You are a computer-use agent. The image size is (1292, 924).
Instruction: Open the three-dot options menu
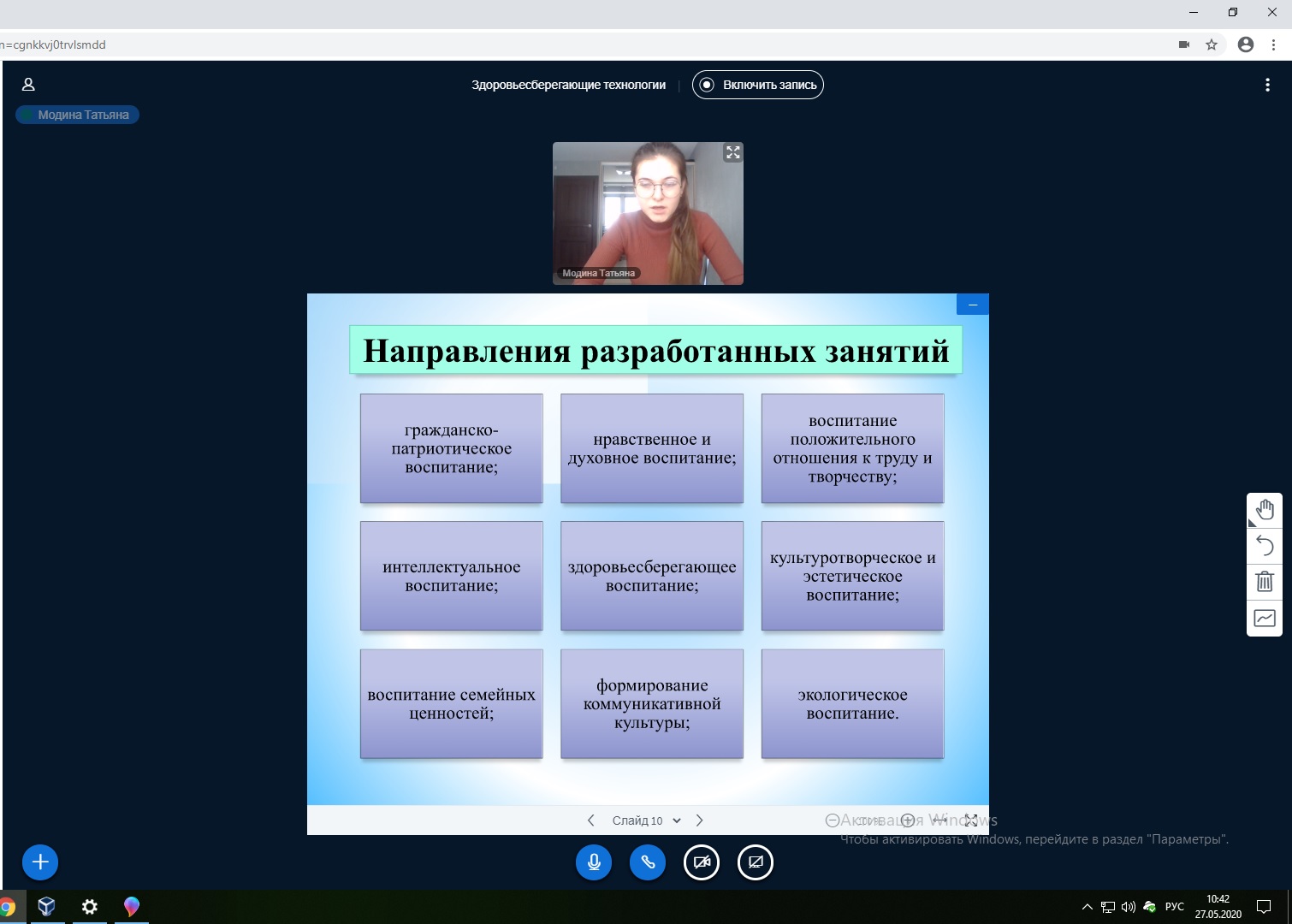1267,85
